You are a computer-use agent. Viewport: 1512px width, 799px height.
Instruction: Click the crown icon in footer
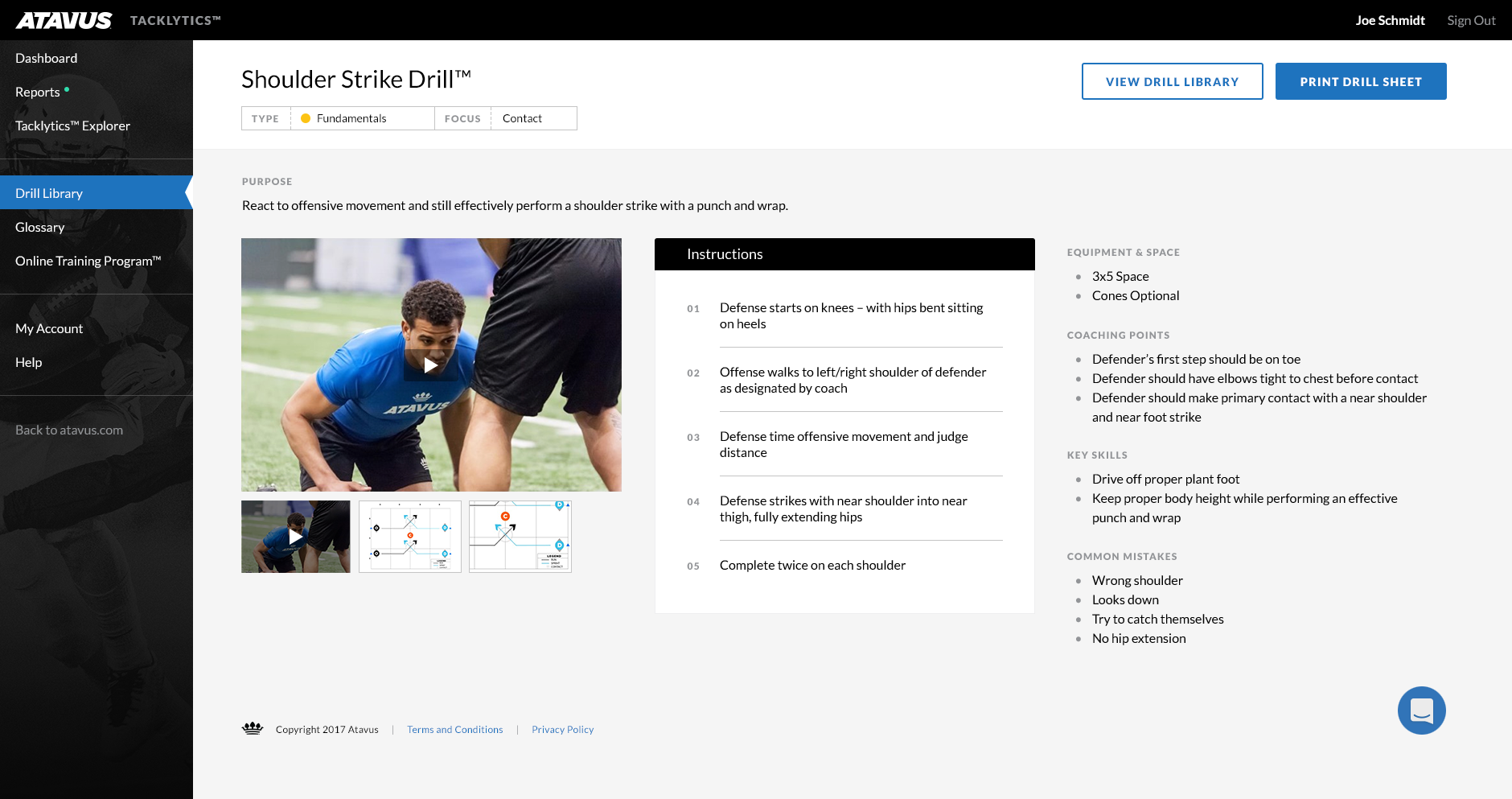(x=253, y=729)
